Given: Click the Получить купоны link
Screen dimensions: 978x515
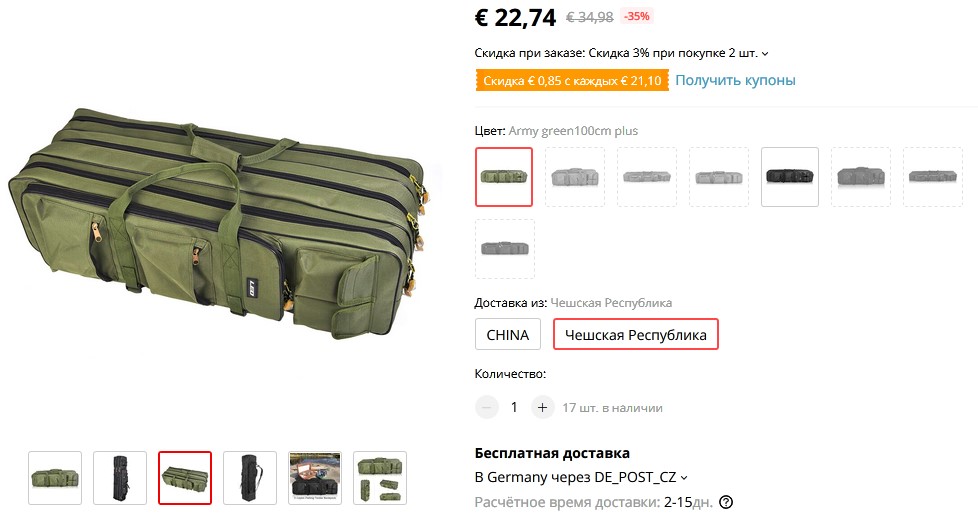Looking at the screenshot, I should click(735, 80).
